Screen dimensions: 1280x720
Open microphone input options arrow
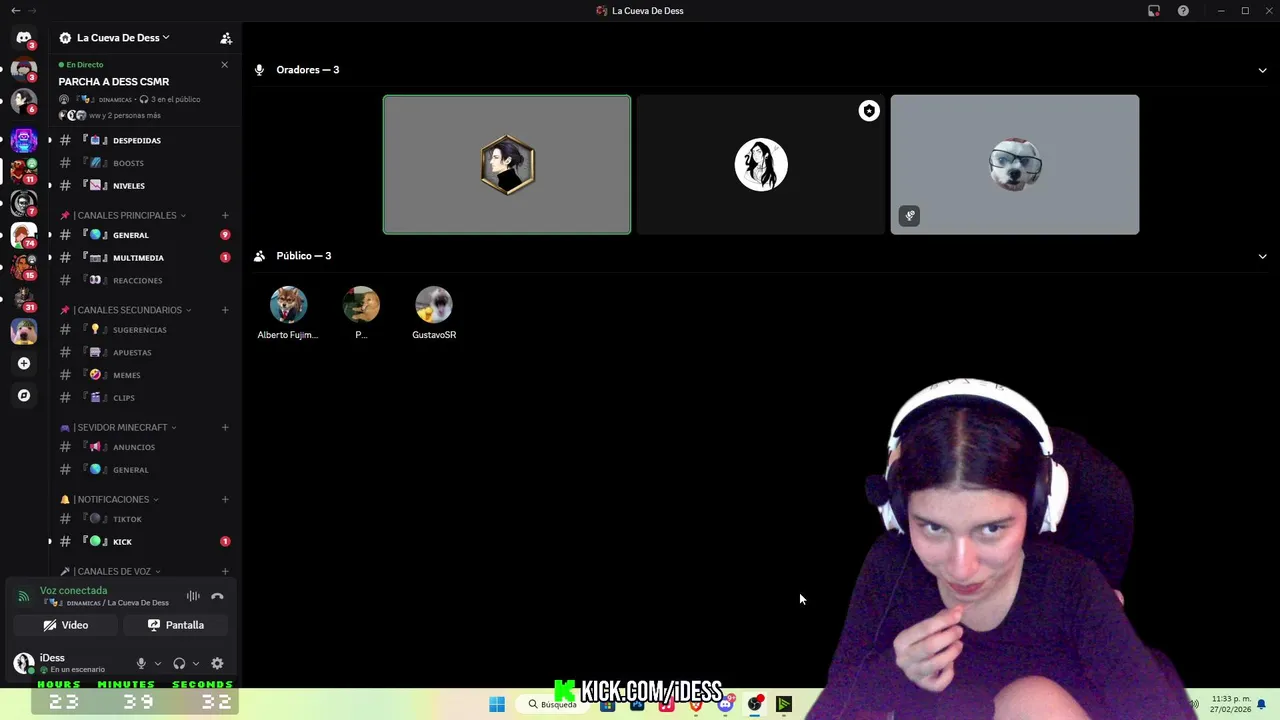(x=157, y=663)
